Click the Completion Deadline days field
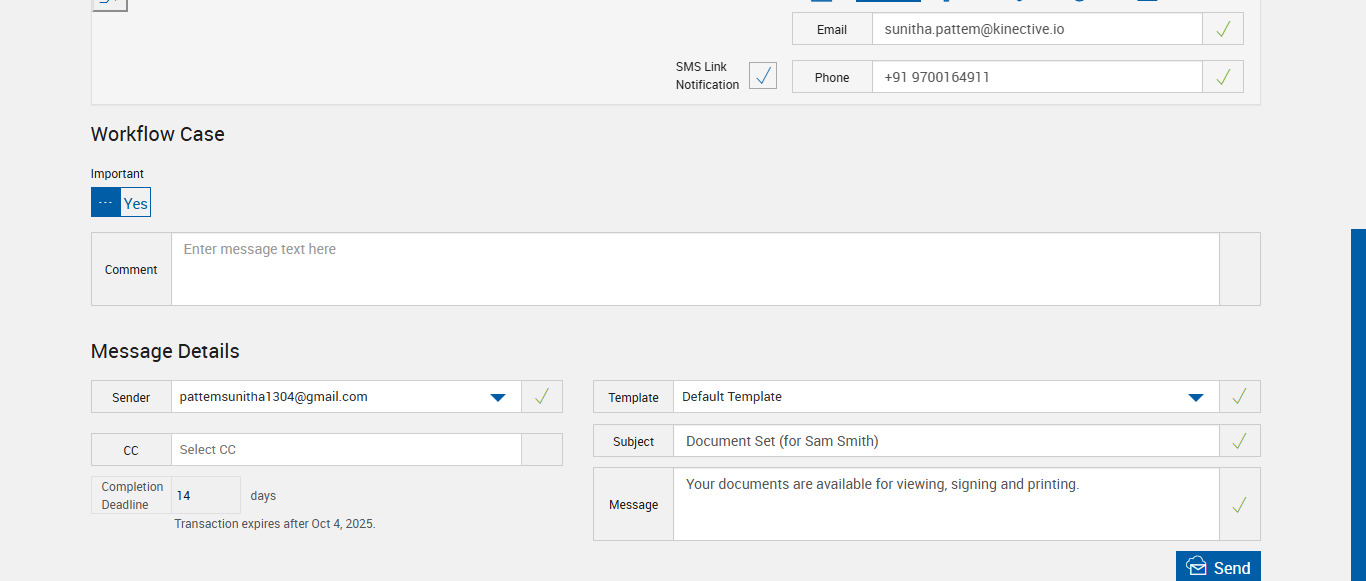 205,495
